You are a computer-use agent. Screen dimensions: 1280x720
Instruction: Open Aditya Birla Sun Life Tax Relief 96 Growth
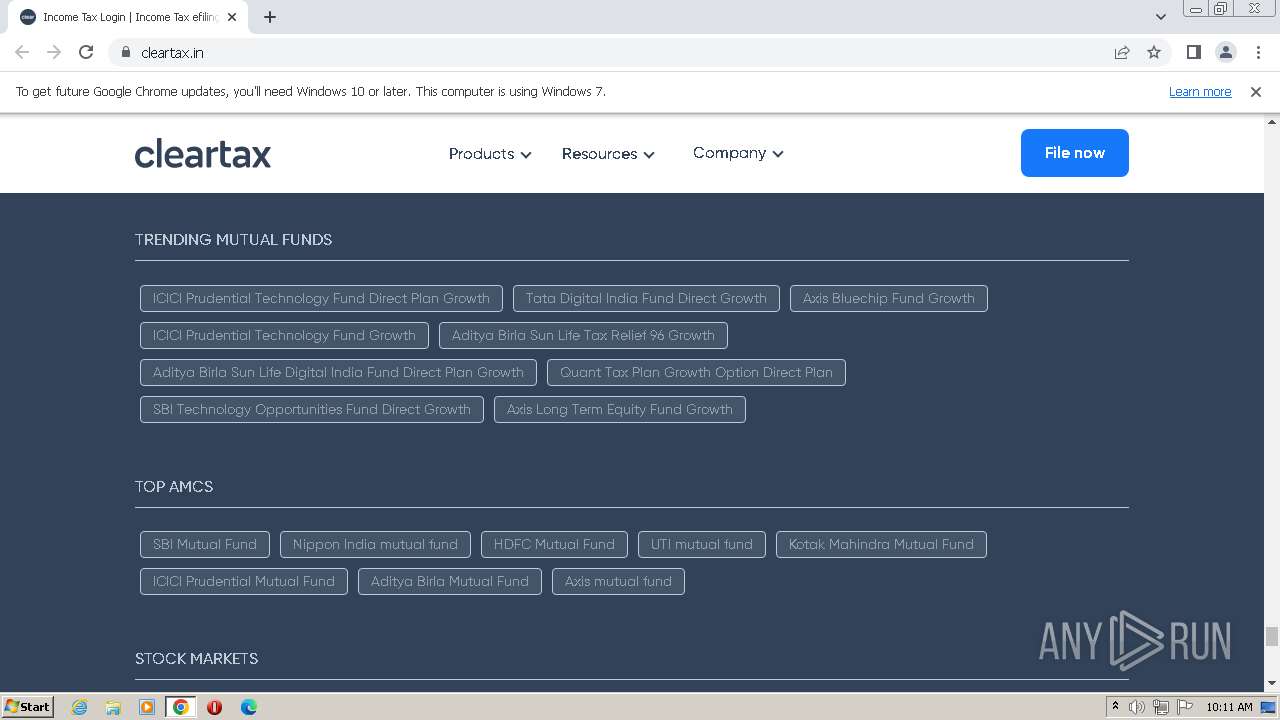pyautogui.click(x=583, y=335)
